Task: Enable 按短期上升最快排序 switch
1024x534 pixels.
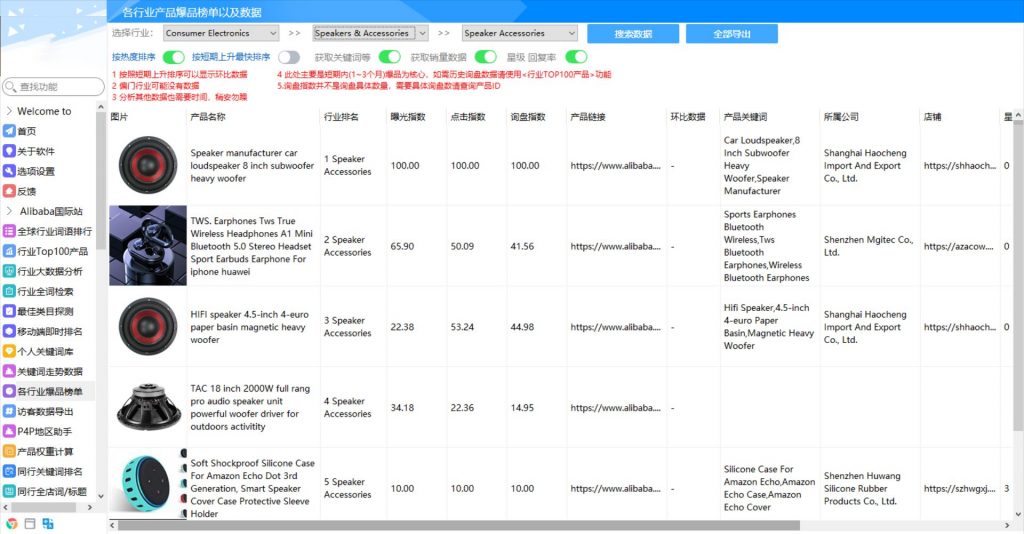Action: [289, 57]
